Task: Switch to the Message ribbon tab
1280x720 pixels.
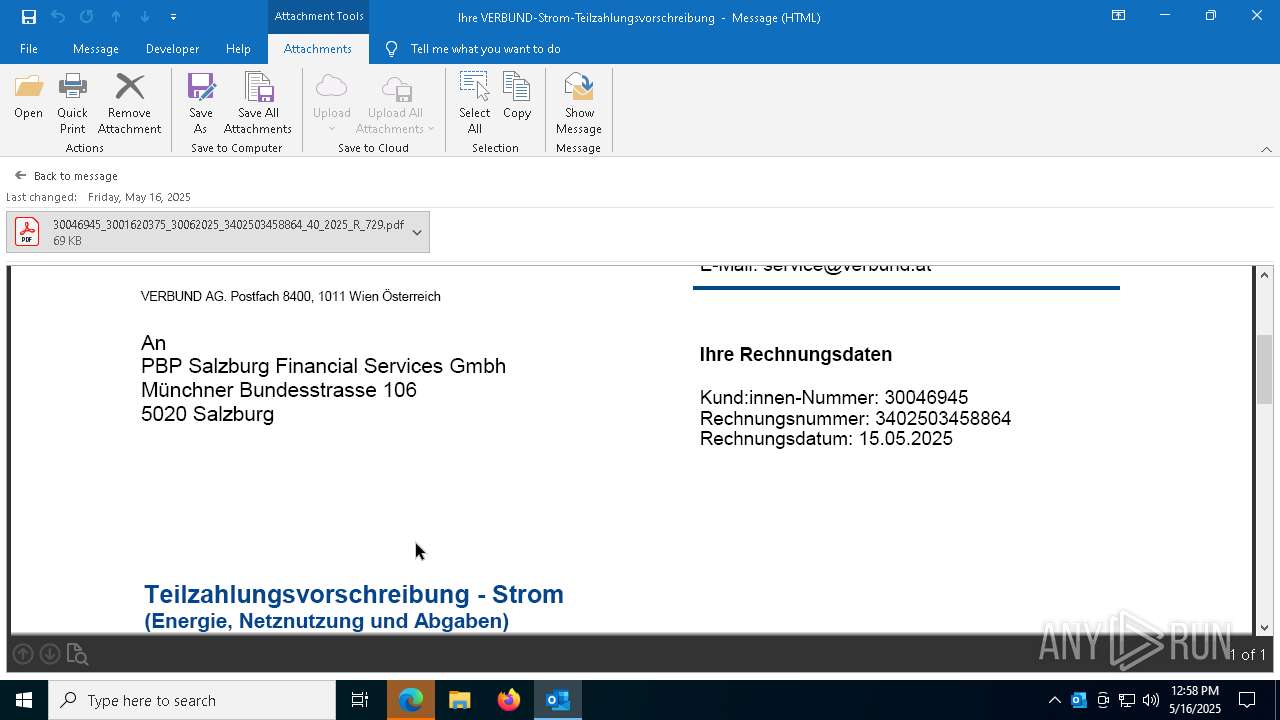Action: [x=96, y=49]
